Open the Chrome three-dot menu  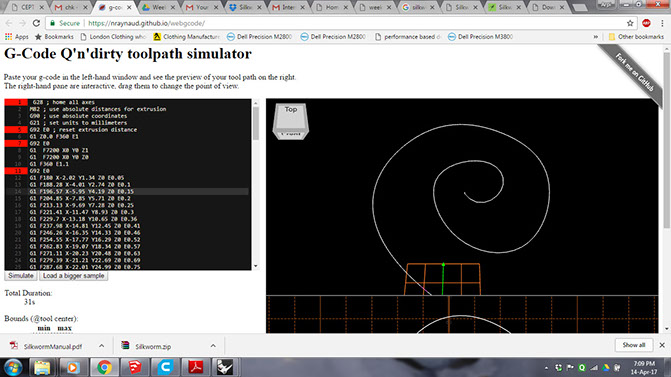coord(662,23)
